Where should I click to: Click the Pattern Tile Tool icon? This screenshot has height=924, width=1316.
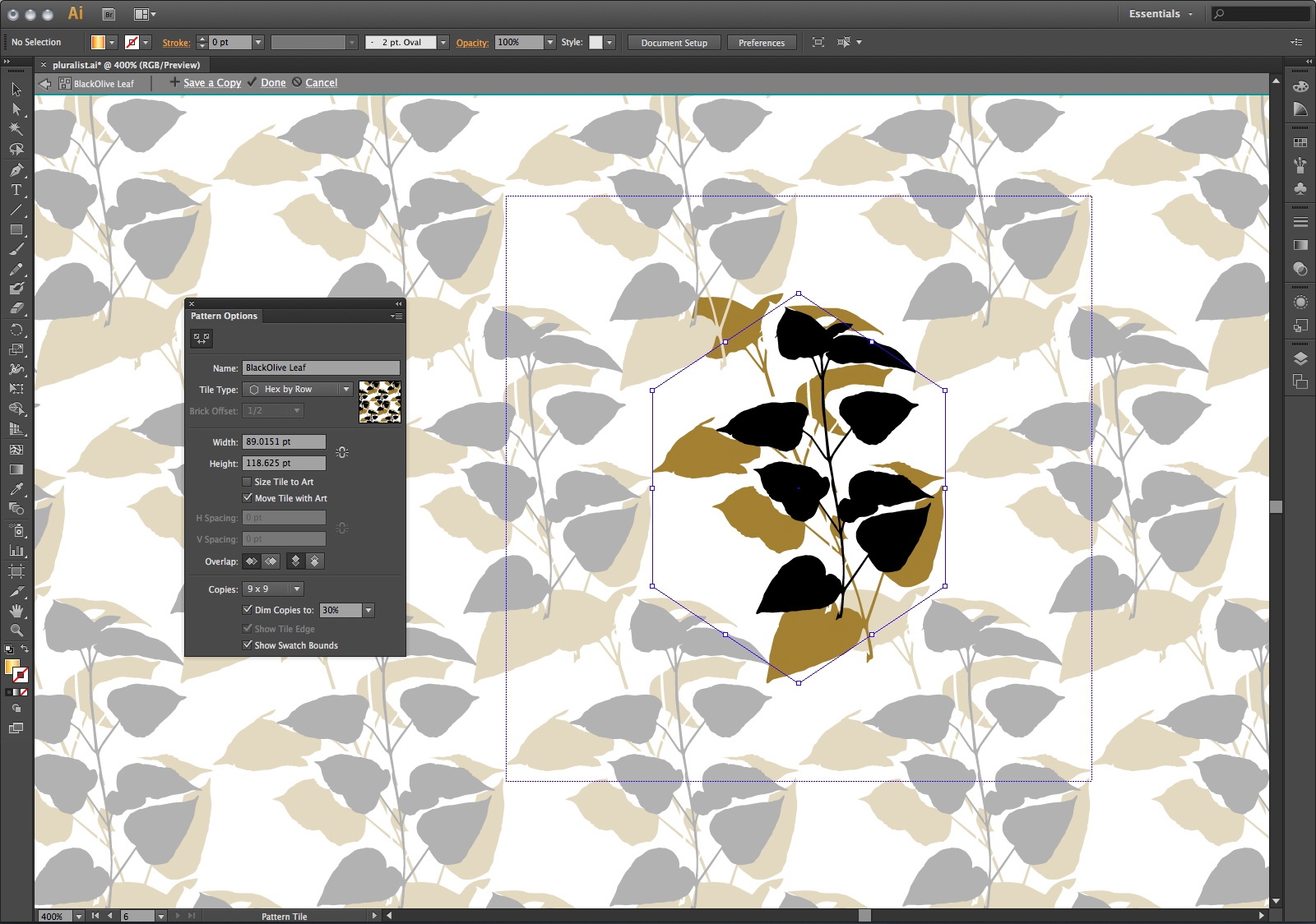(x=202, y=338)
